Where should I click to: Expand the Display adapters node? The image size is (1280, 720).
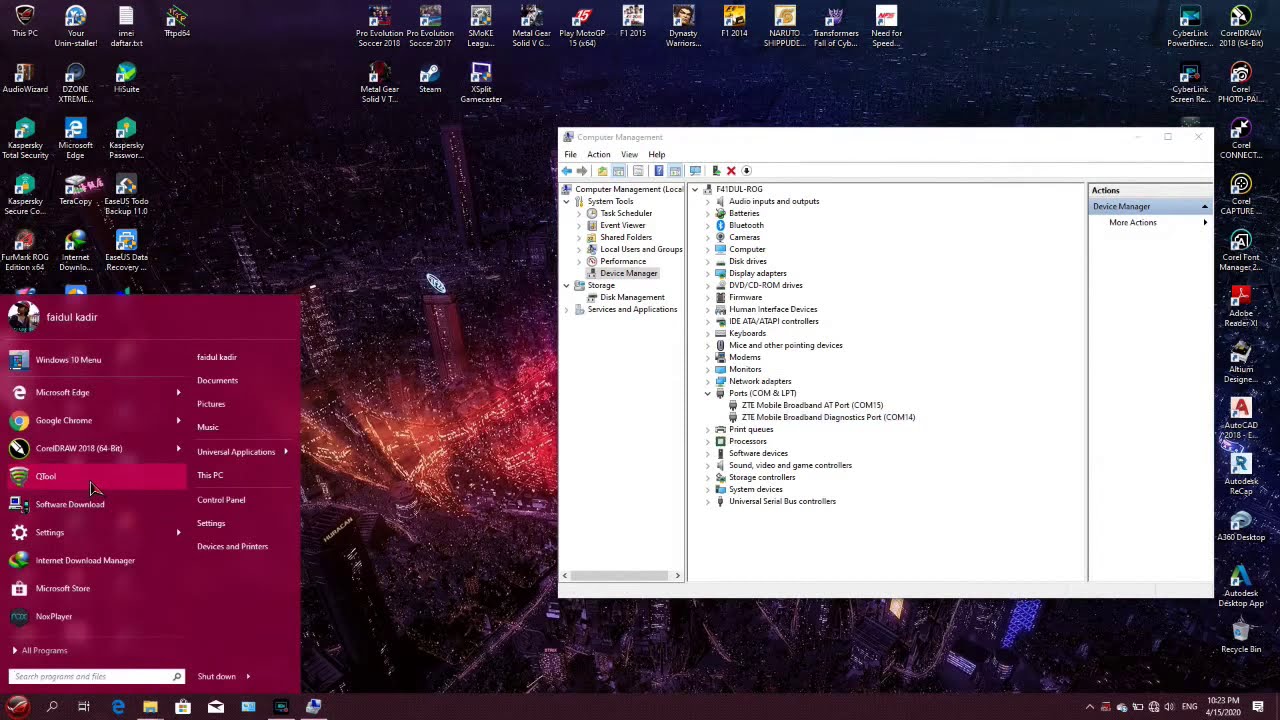(707, 273)
